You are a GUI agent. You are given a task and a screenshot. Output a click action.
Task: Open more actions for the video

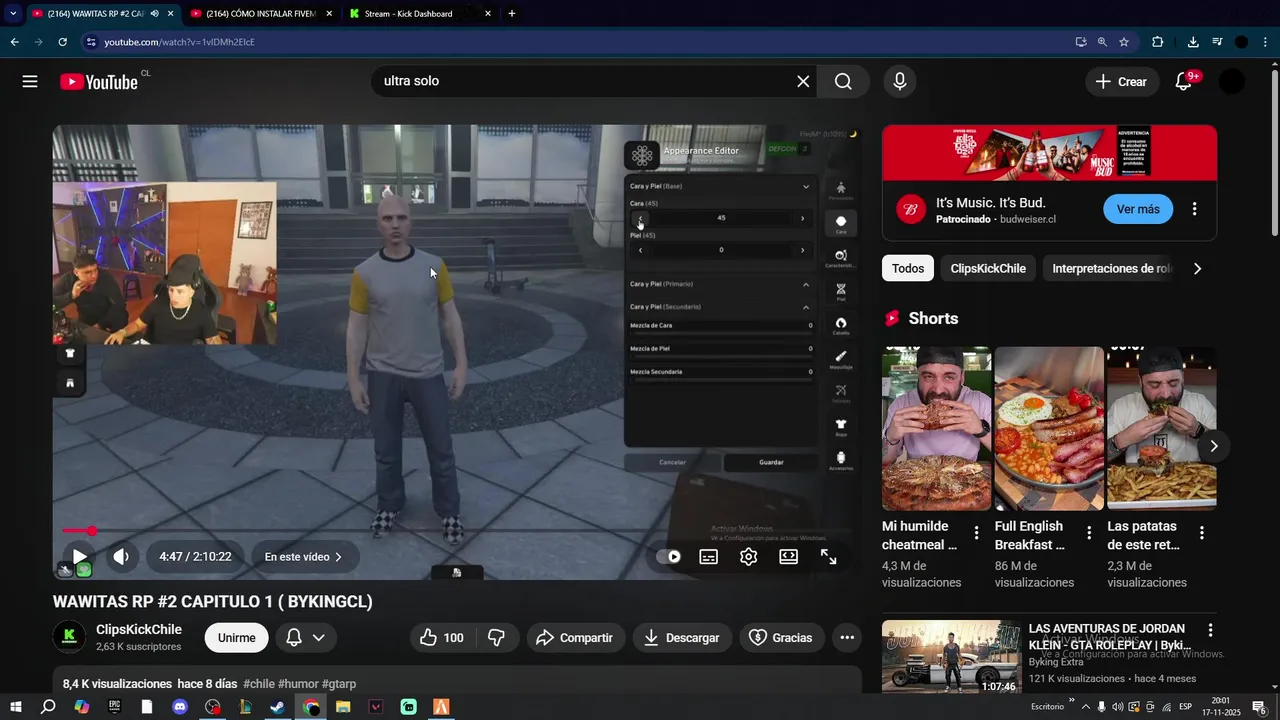click(847, 638)
